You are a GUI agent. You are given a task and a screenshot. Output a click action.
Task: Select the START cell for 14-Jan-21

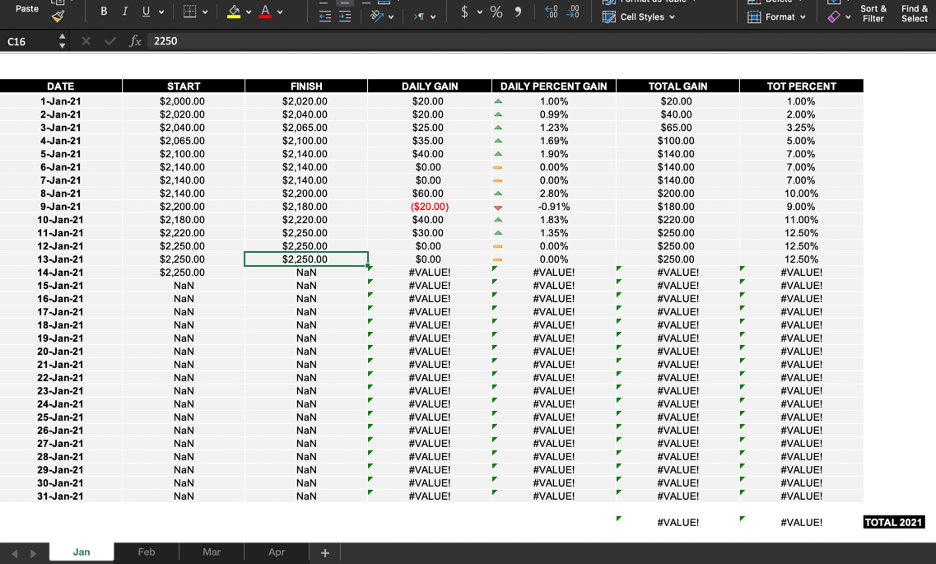(x=183, y=272)
